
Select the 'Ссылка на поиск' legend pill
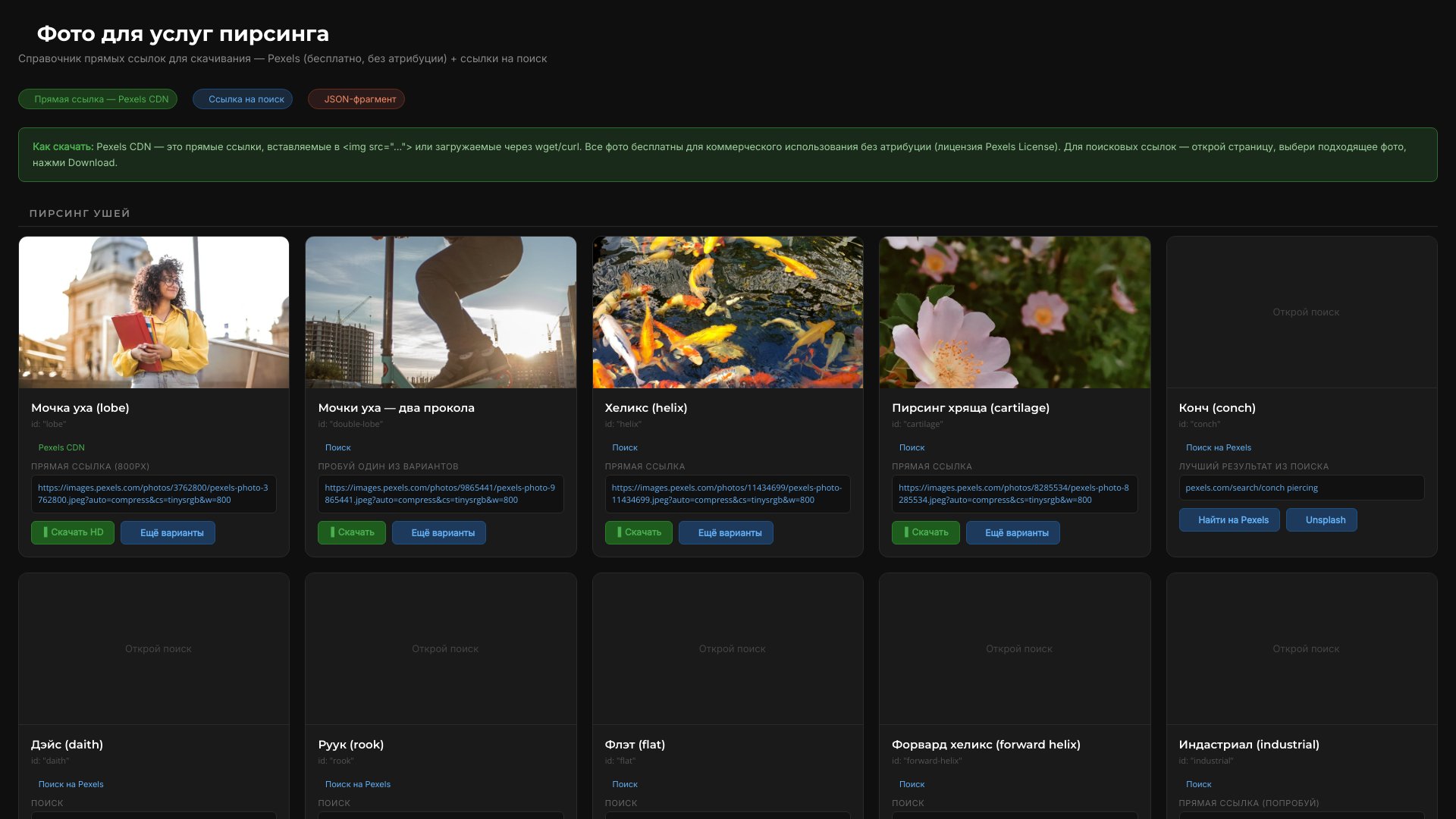tap(243, 99)
